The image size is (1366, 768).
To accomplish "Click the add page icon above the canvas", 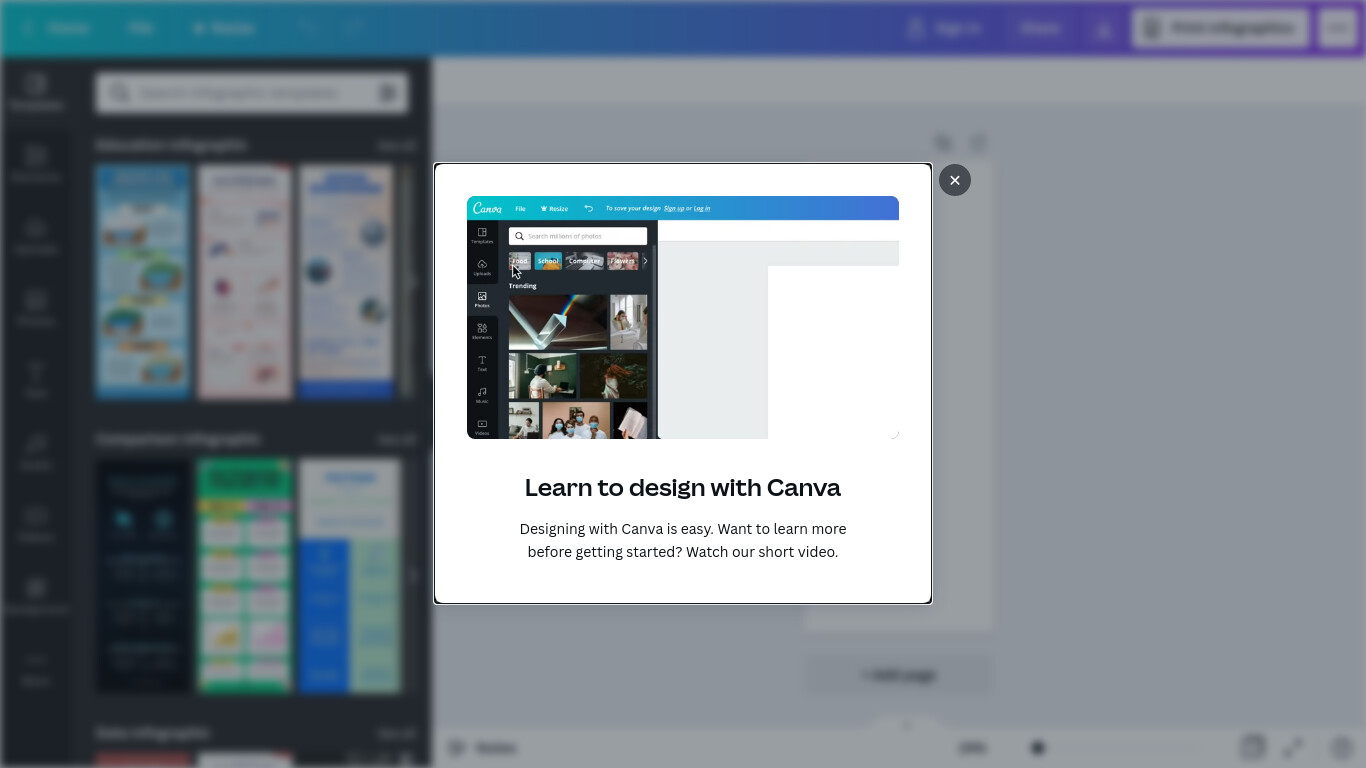I will click(979, 143).
